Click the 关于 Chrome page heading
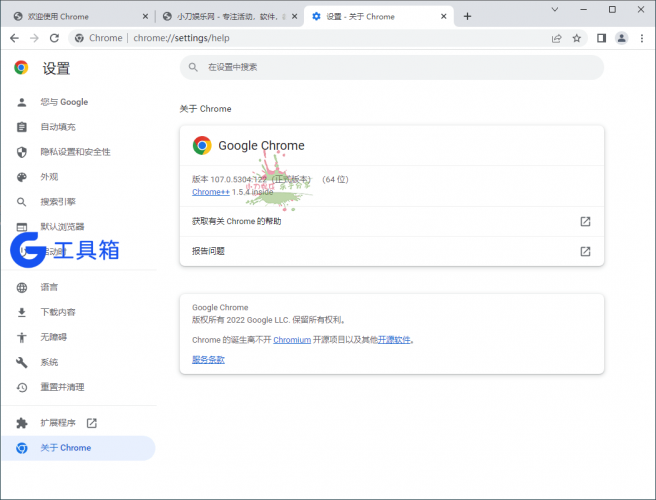656x500 pixels. pos(205,109)
